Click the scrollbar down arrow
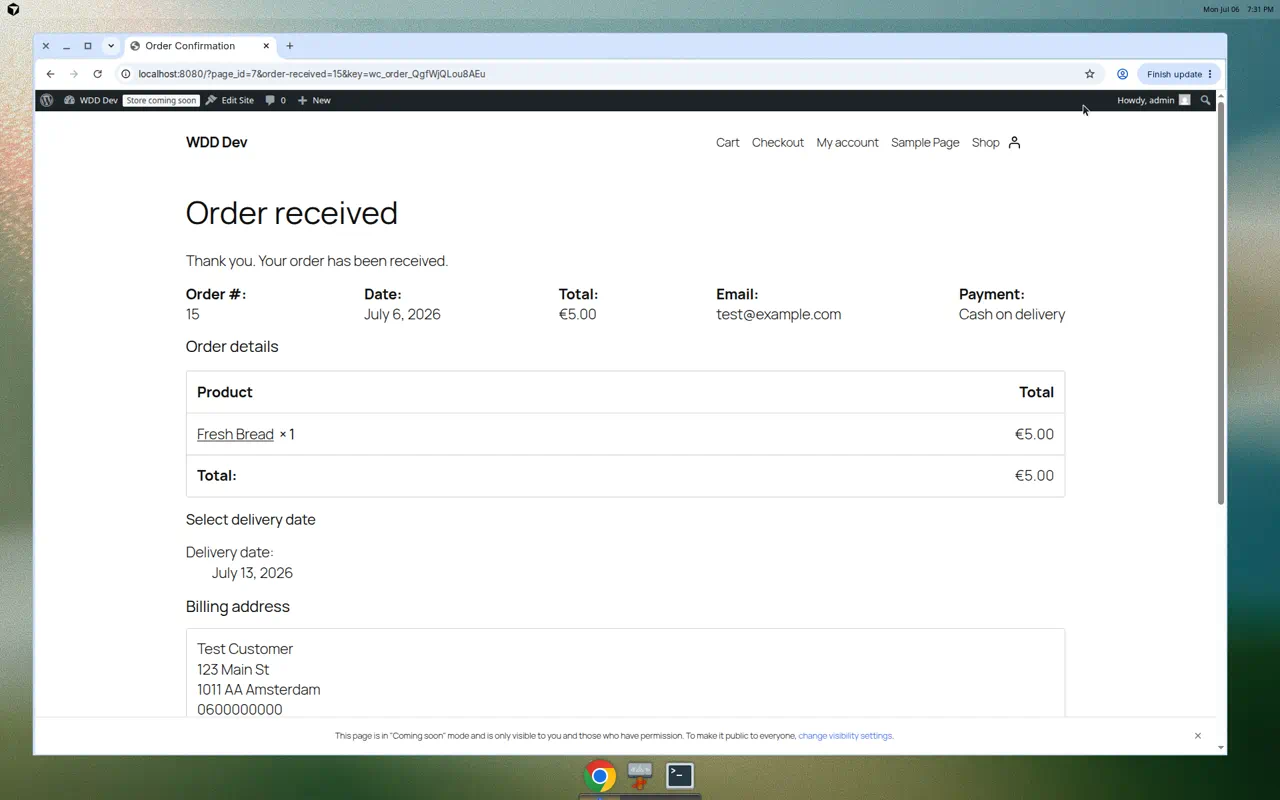The image size is (1280, 800). click(x=1221, y=748)
